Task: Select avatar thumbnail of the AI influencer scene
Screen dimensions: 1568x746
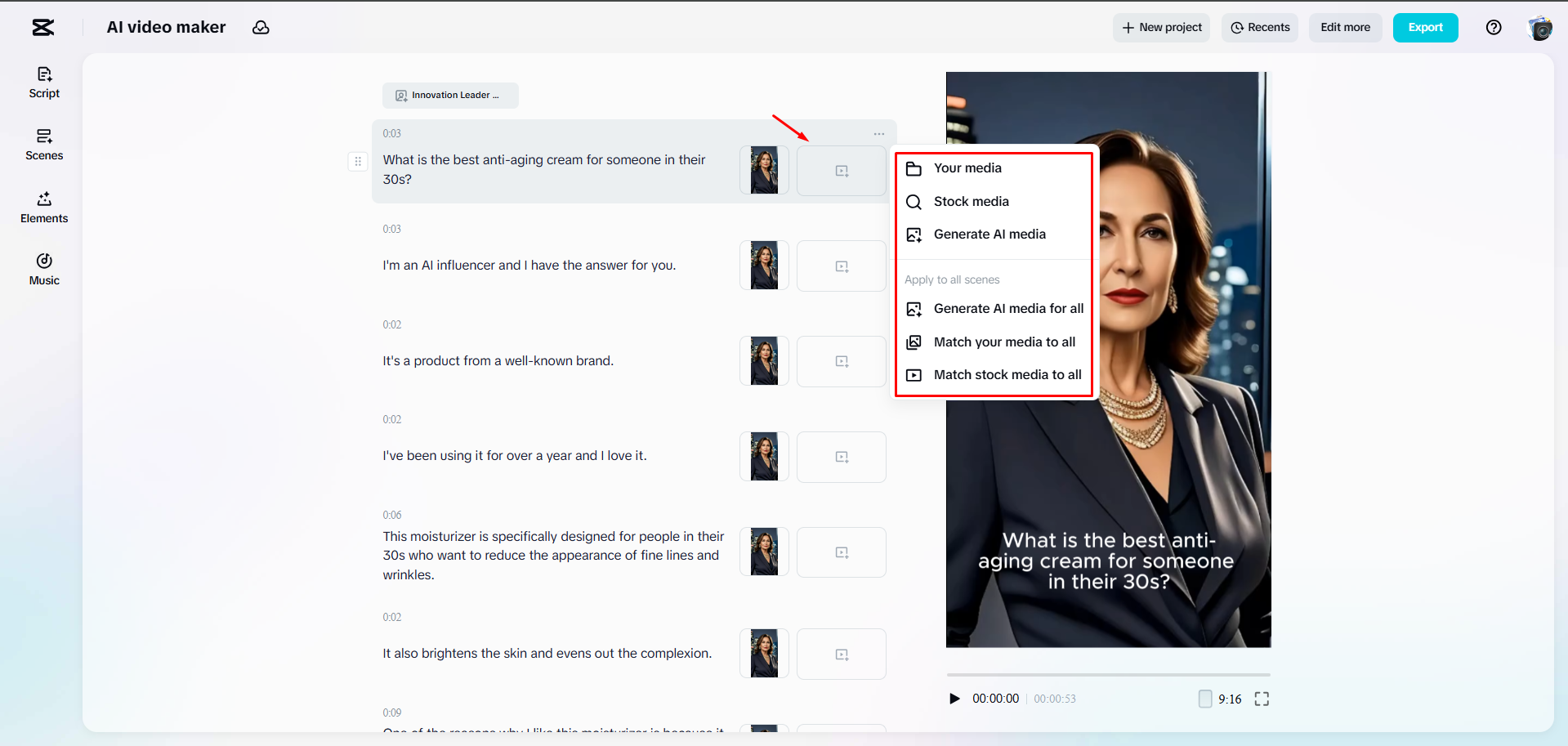Action: [x=764, y=266]
